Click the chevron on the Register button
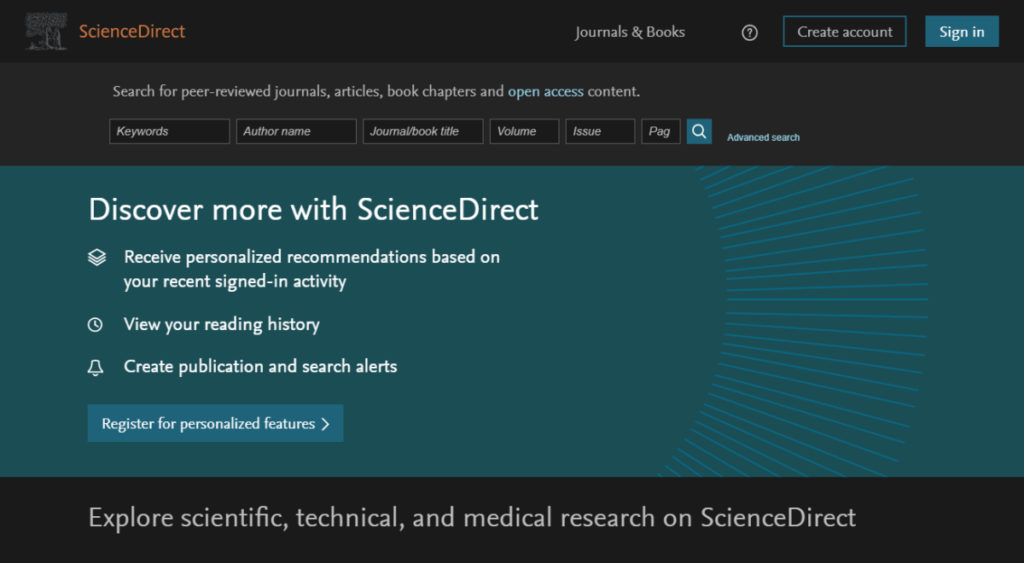This screenshot has height=563, width=1024. [x=325, y=424]
